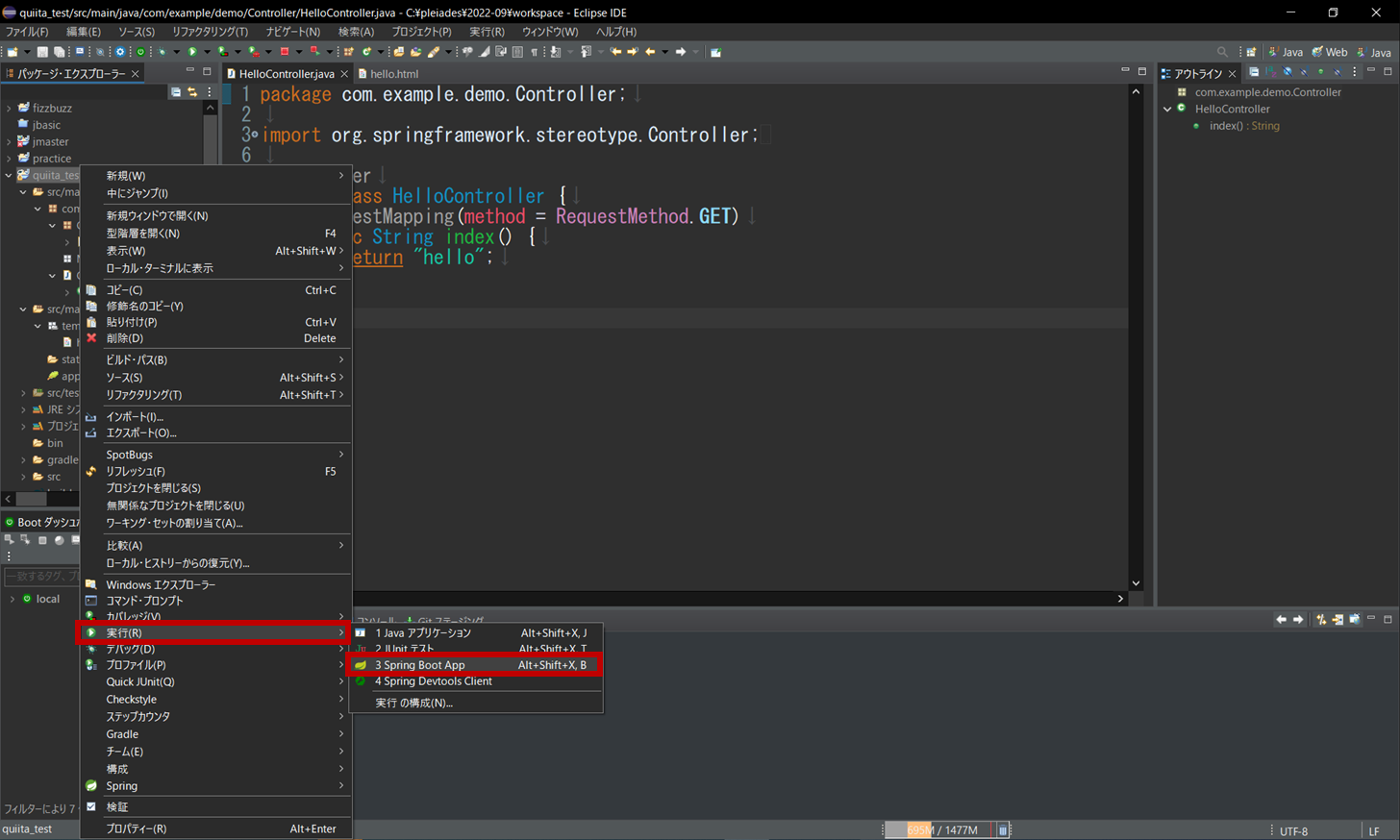
Task: Toggle Show Whitespace Characters pilcrow button
Action: point(535,52)
